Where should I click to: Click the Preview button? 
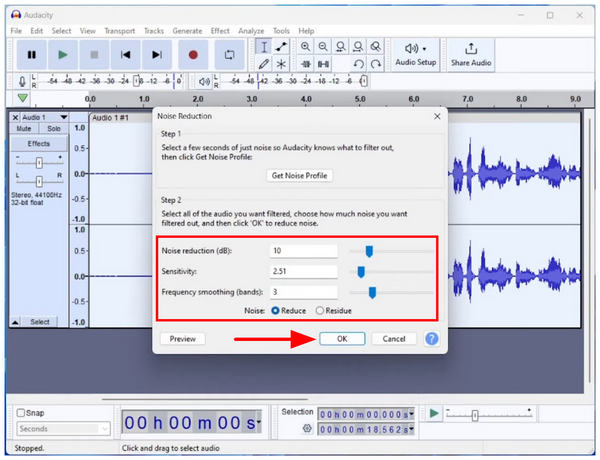[x=183, y=339]
